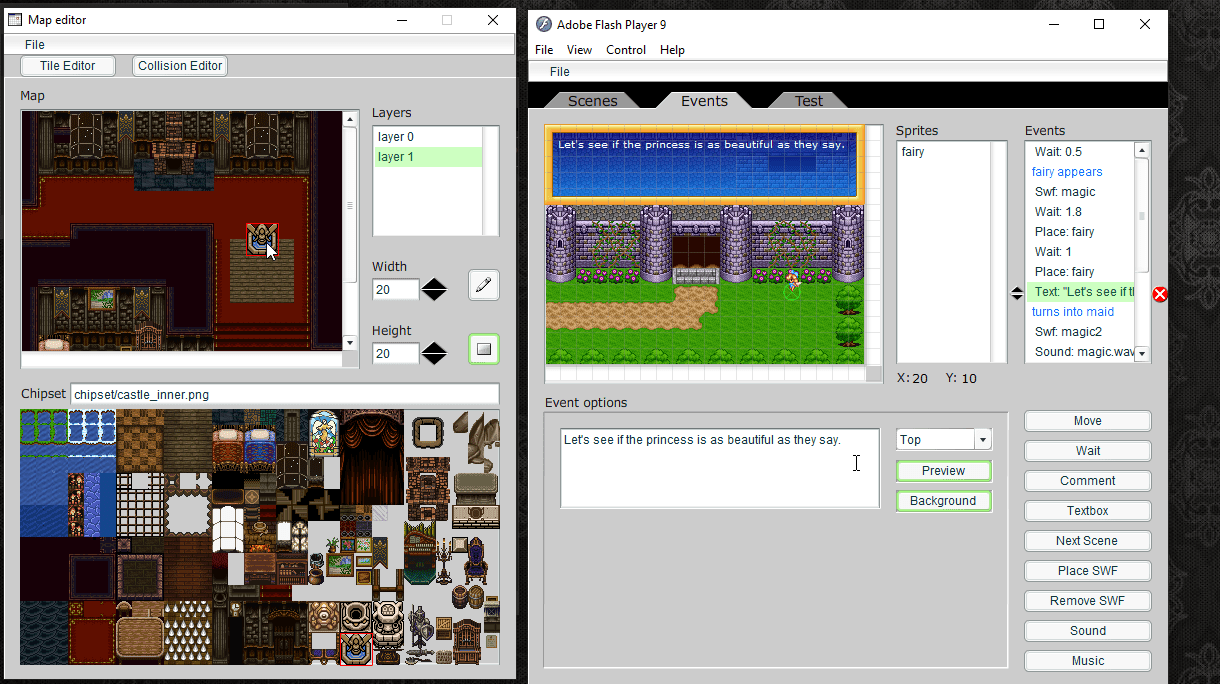Viewport: 1220px width, 684px height.
Task: Click into the chipset path field
Action: tap(284, 394)
